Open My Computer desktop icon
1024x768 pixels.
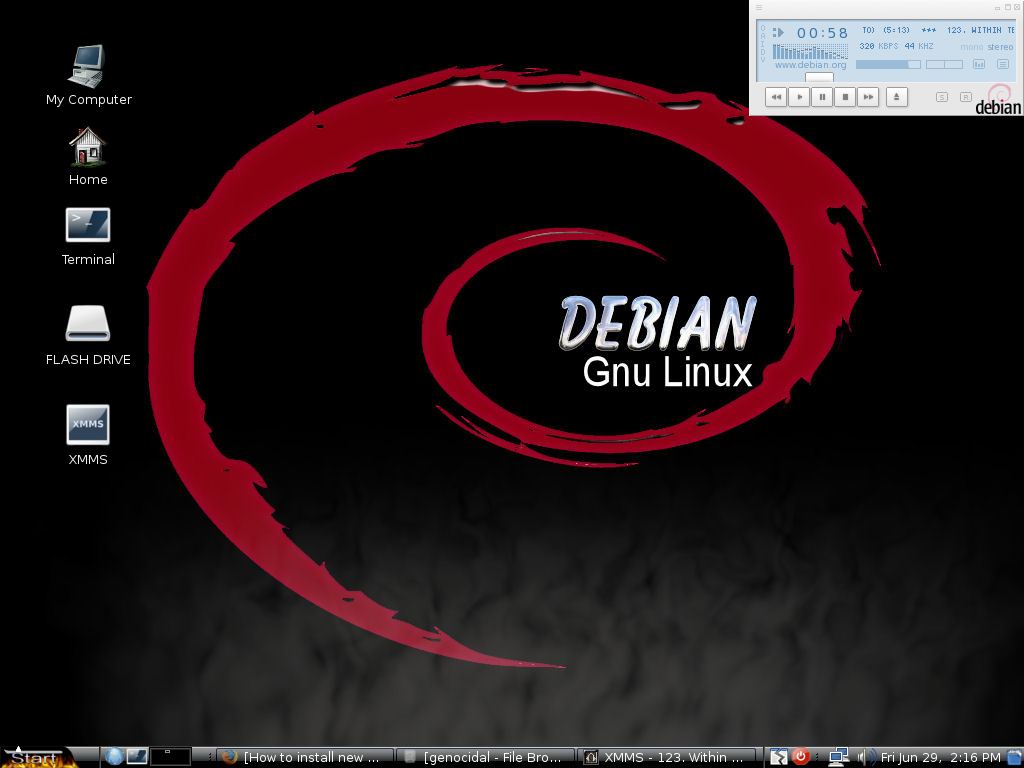[x=88, y=74]
